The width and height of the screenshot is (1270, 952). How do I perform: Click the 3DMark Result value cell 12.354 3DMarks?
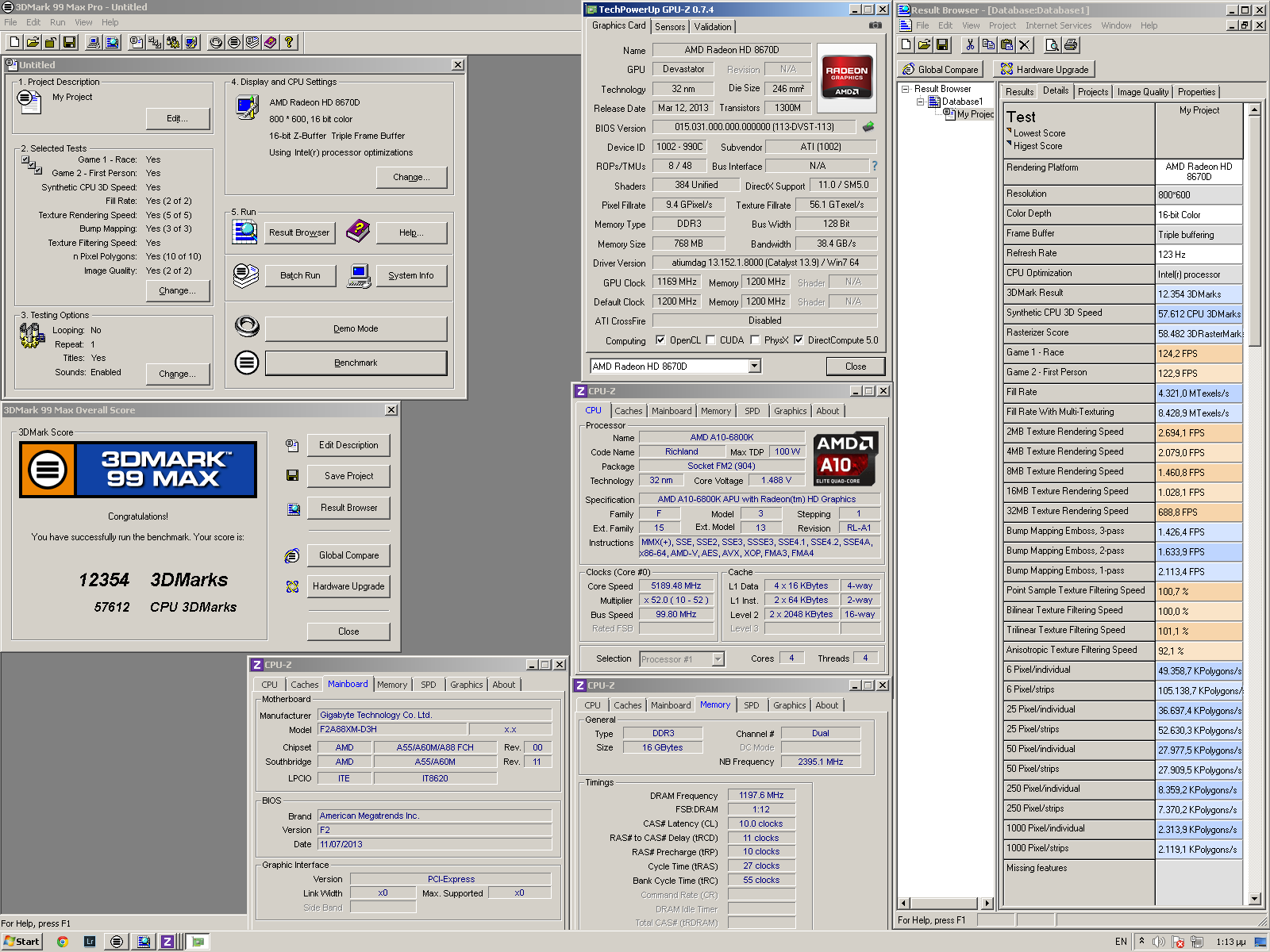point(1199,294)
